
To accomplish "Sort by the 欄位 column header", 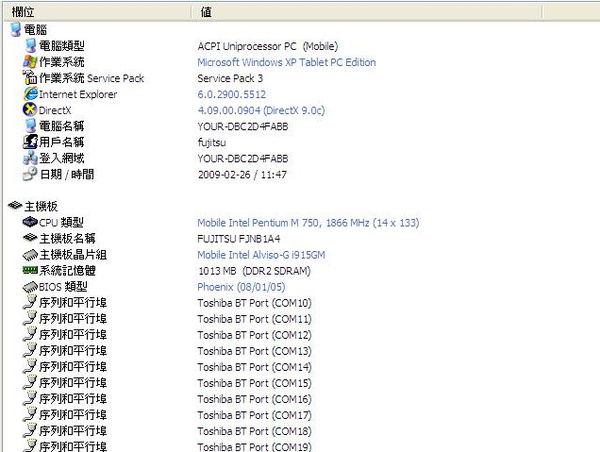I will (x=98, y=12).
